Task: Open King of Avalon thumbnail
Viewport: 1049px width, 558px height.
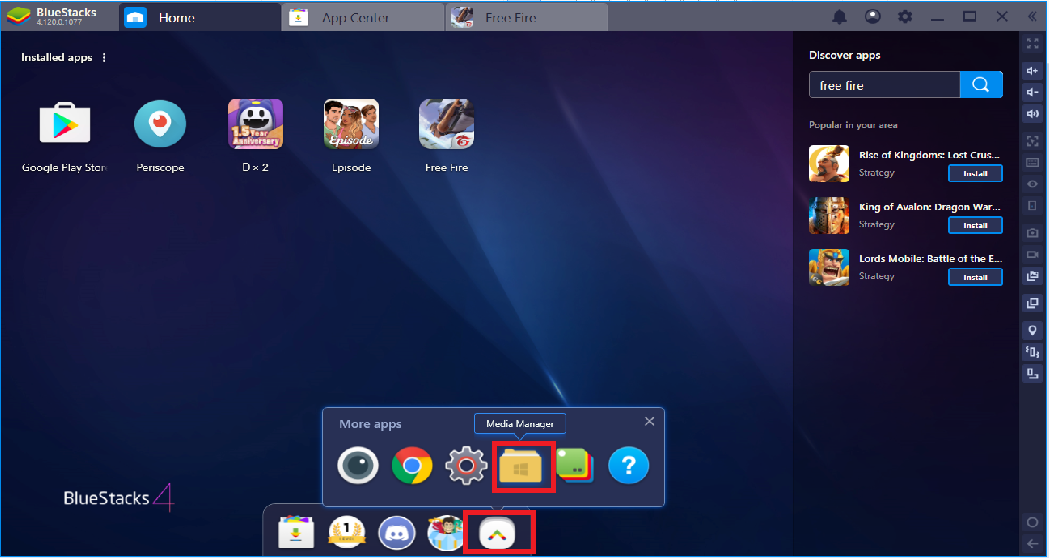Action: click(829, 215)
